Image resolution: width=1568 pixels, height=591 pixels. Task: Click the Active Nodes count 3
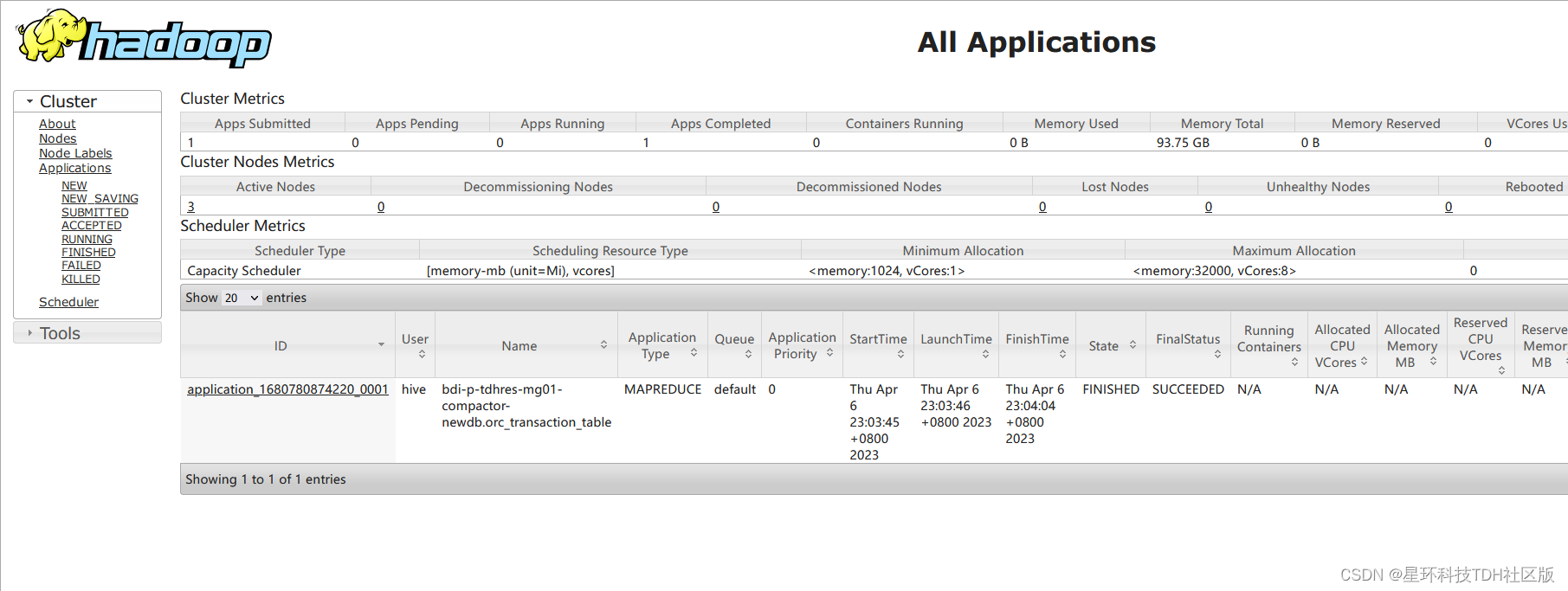pyautogui.click(x=190, y=207)
